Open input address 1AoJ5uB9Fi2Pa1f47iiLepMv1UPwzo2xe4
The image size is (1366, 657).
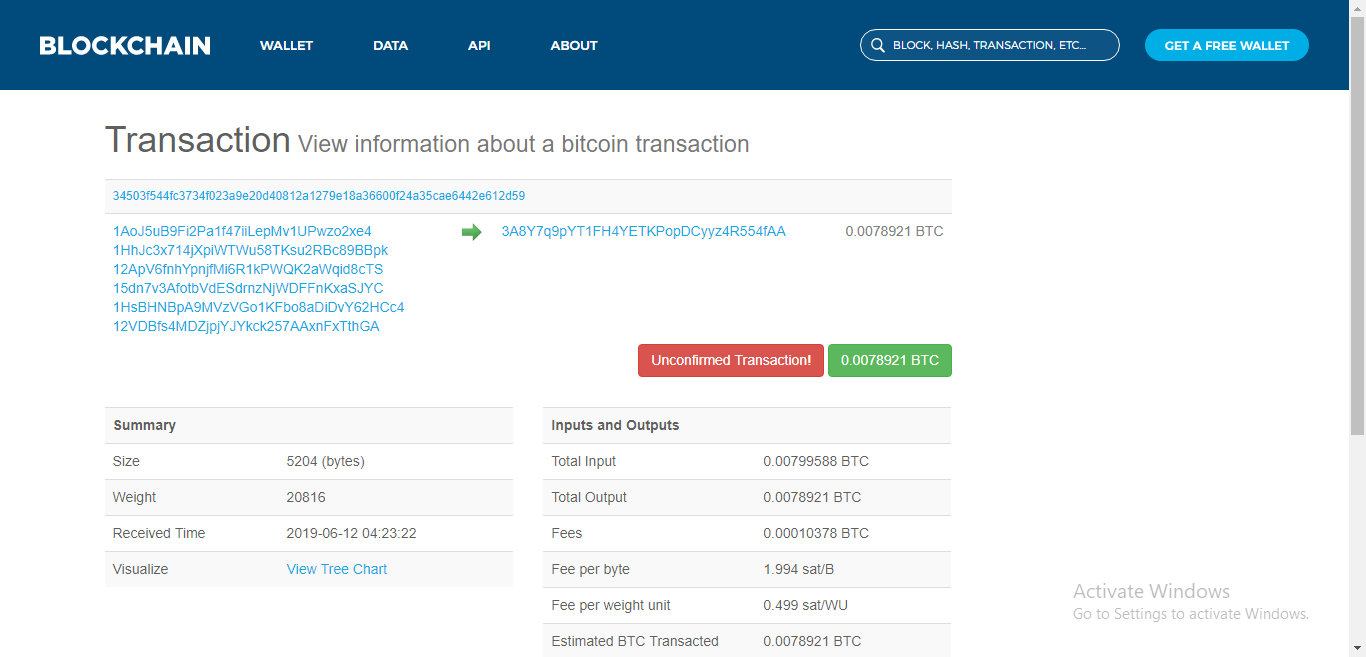pos(242,231)
